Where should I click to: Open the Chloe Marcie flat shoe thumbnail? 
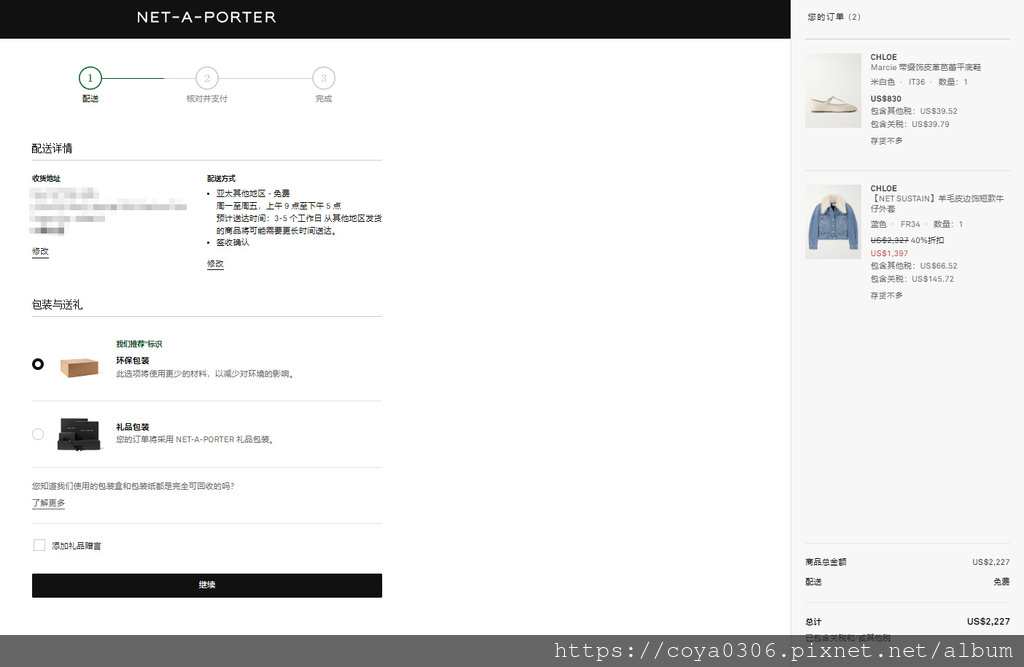point(833,90)
